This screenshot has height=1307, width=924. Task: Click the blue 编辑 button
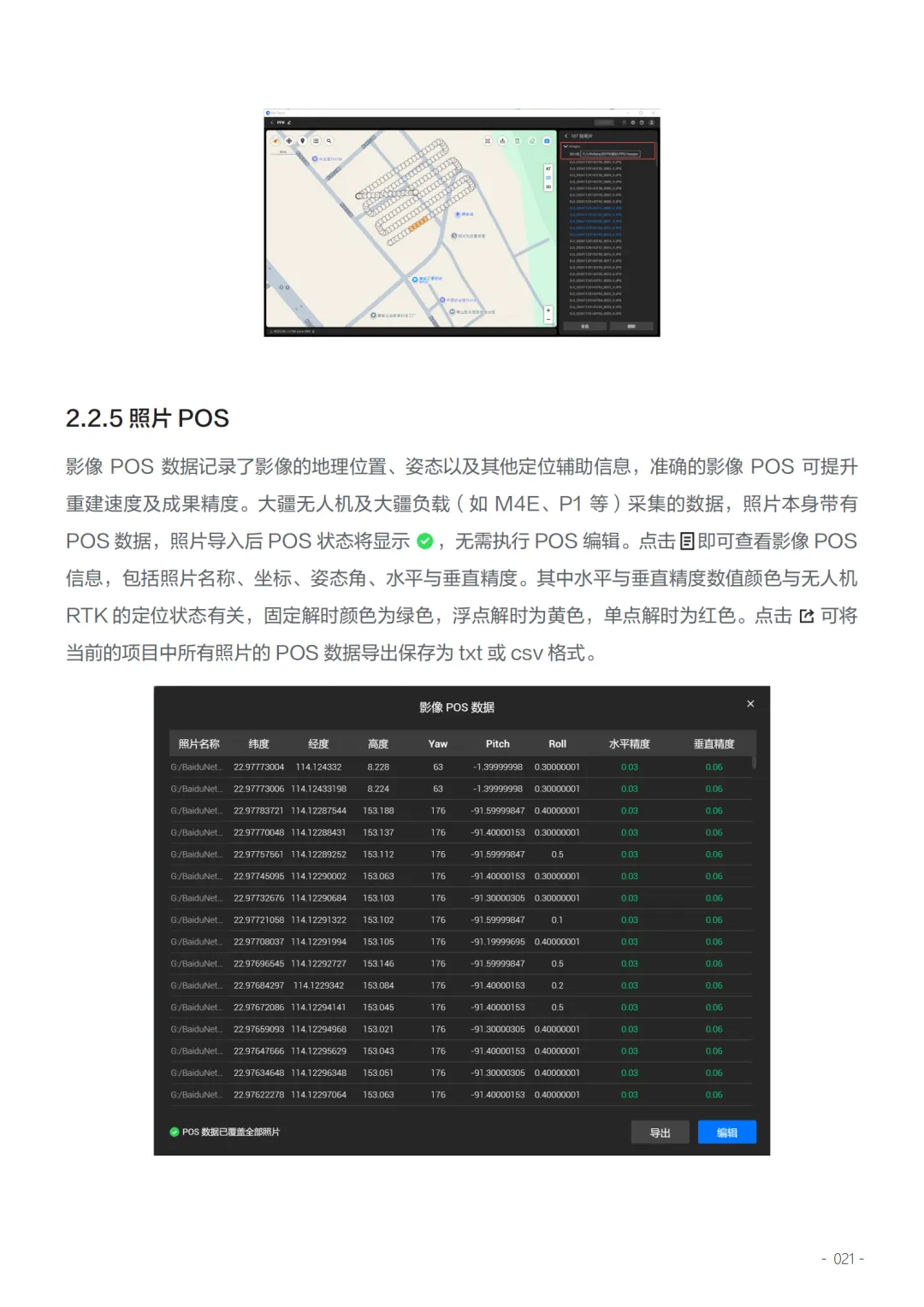click(726, 1133)
